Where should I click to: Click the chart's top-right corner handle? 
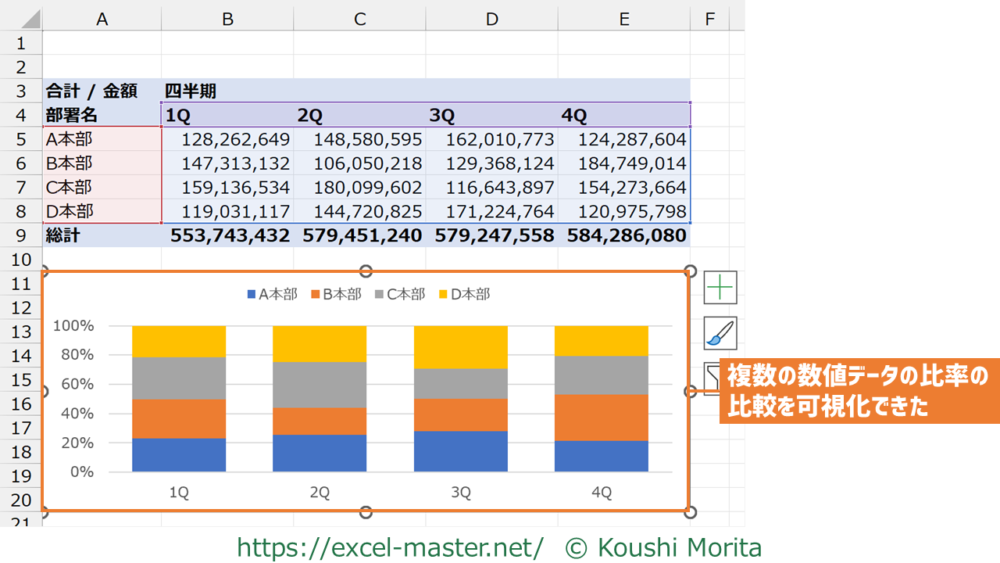coord(690,271)
